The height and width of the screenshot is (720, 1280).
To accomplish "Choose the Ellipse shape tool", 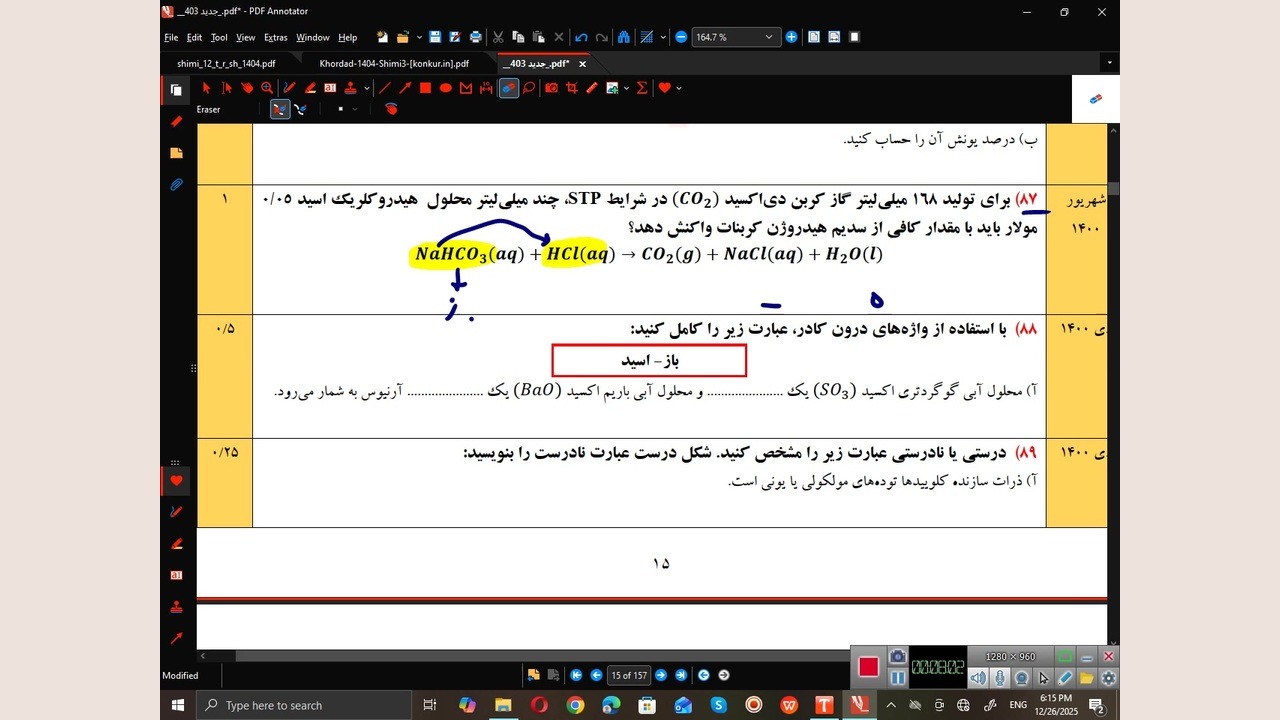I will (445, 88).
